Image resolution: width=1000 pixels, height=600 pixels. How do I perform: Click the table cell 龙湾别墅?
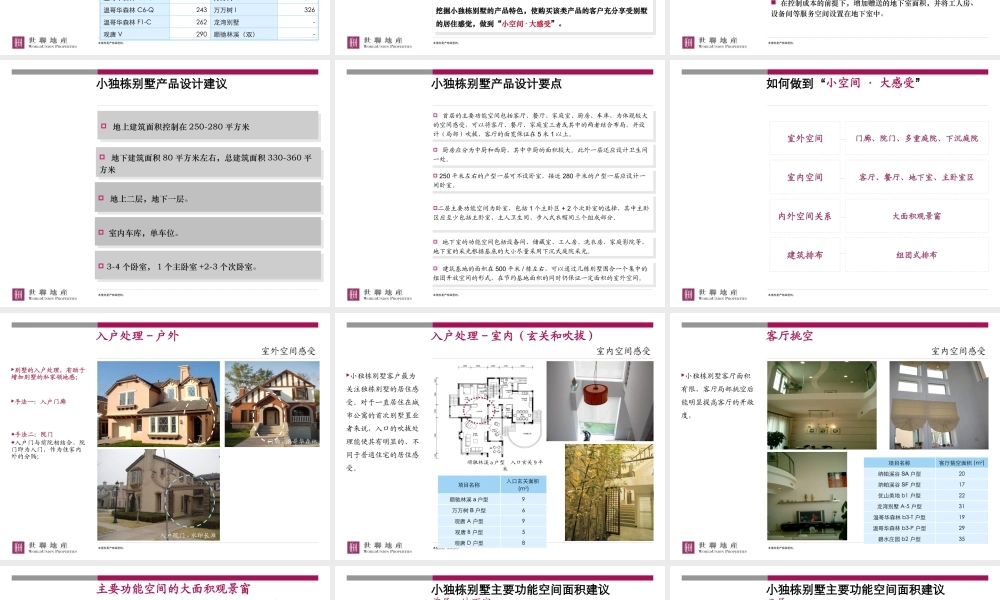tap(244, 22)
